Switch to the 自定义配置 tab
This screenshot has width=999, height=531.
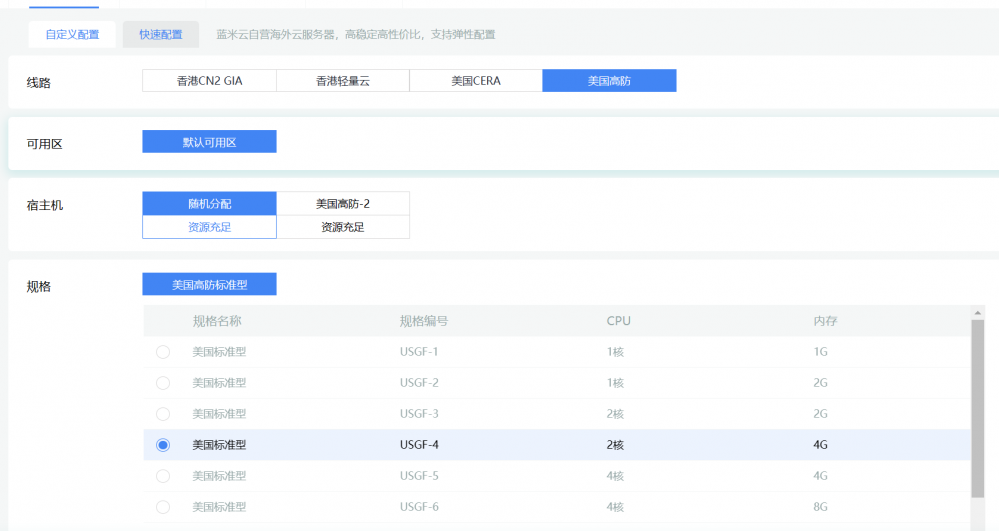[x=72, y=34]
